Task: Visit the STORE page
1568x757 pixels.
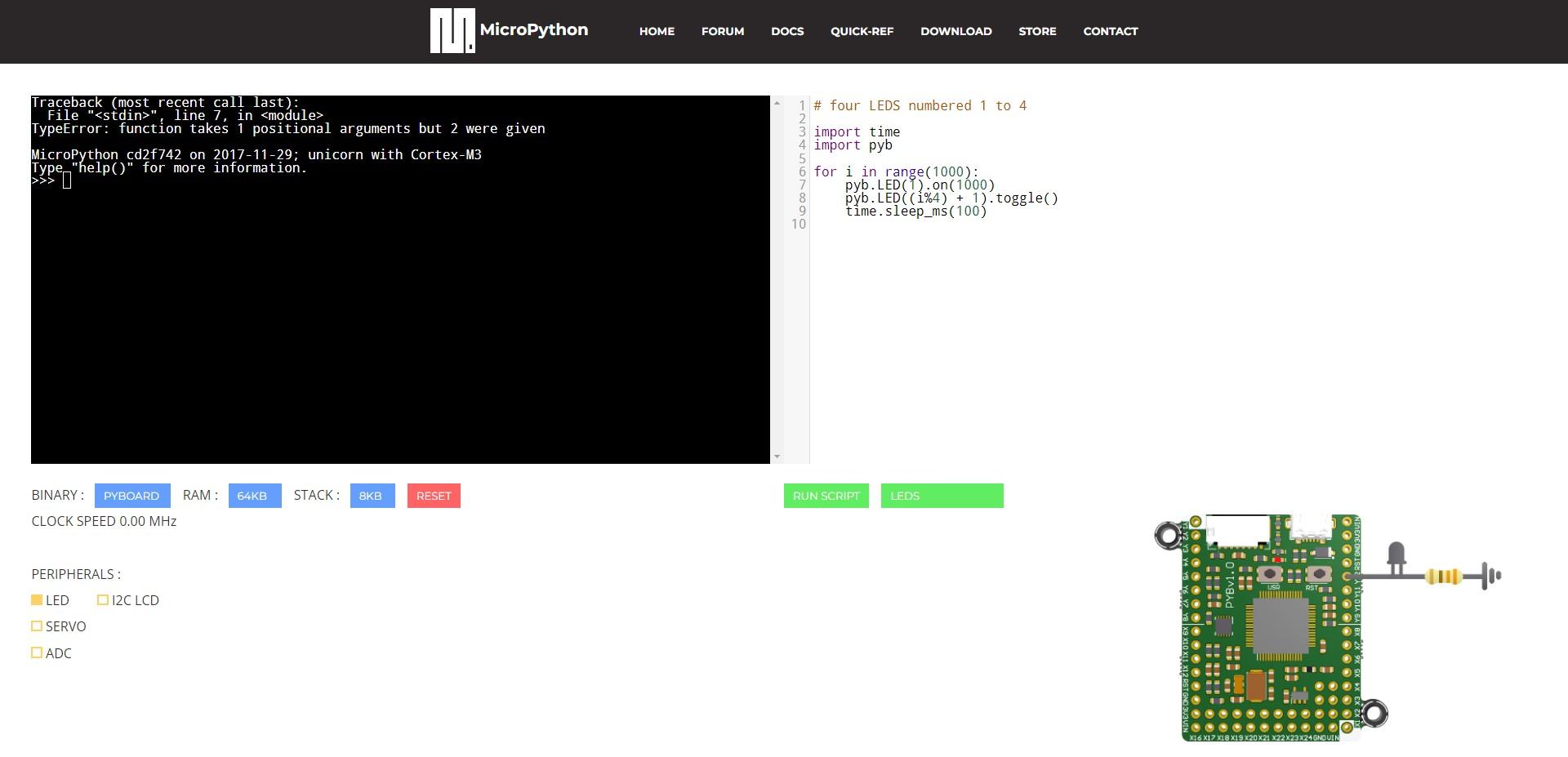Action: (1037, 31)
